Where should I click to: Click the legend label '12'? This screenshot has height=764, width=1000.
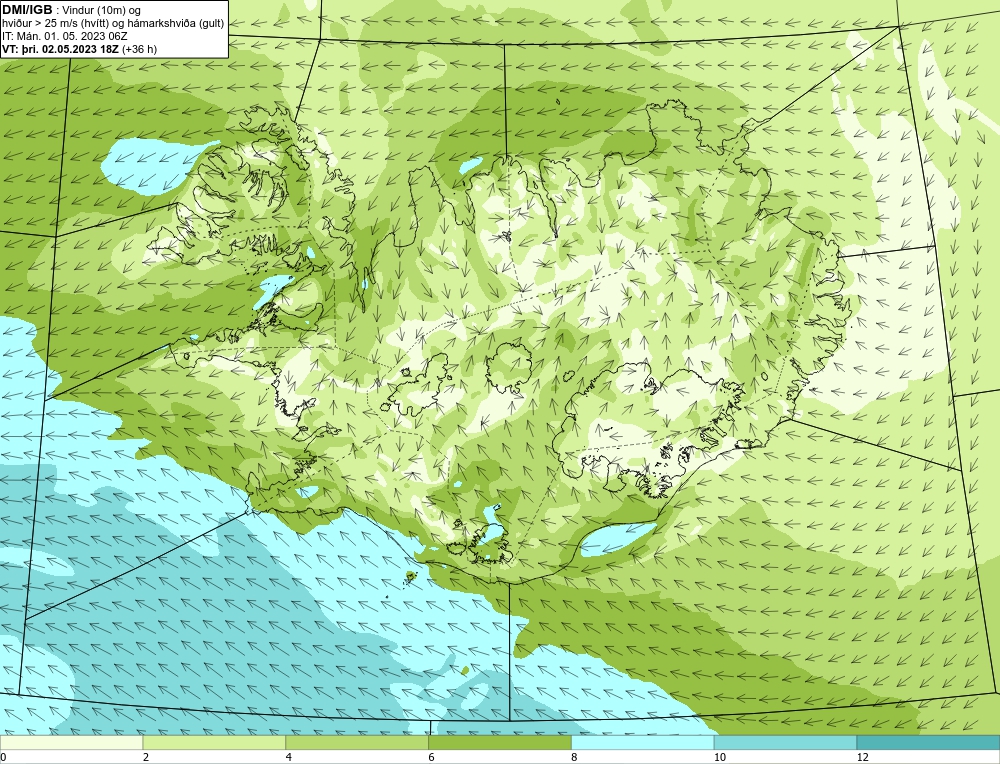862,757
